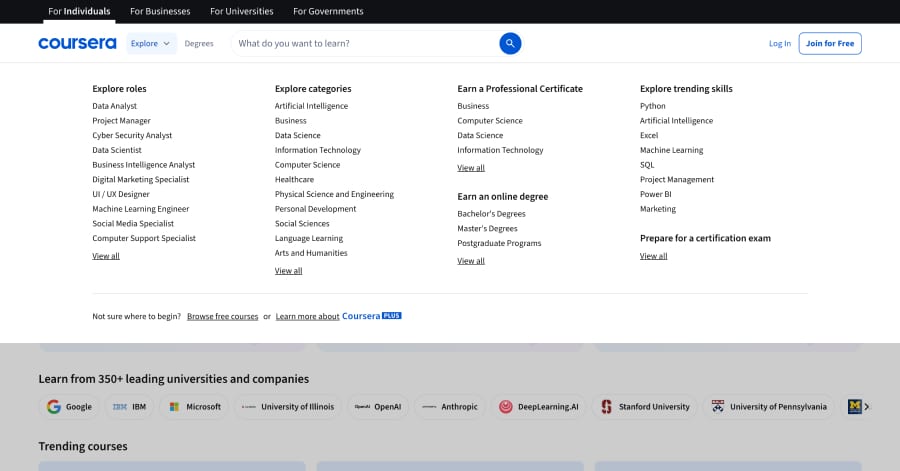Click Learn more about Coursera Plus
This screenshot has width=900, height=471.
[x=338, y=316]
